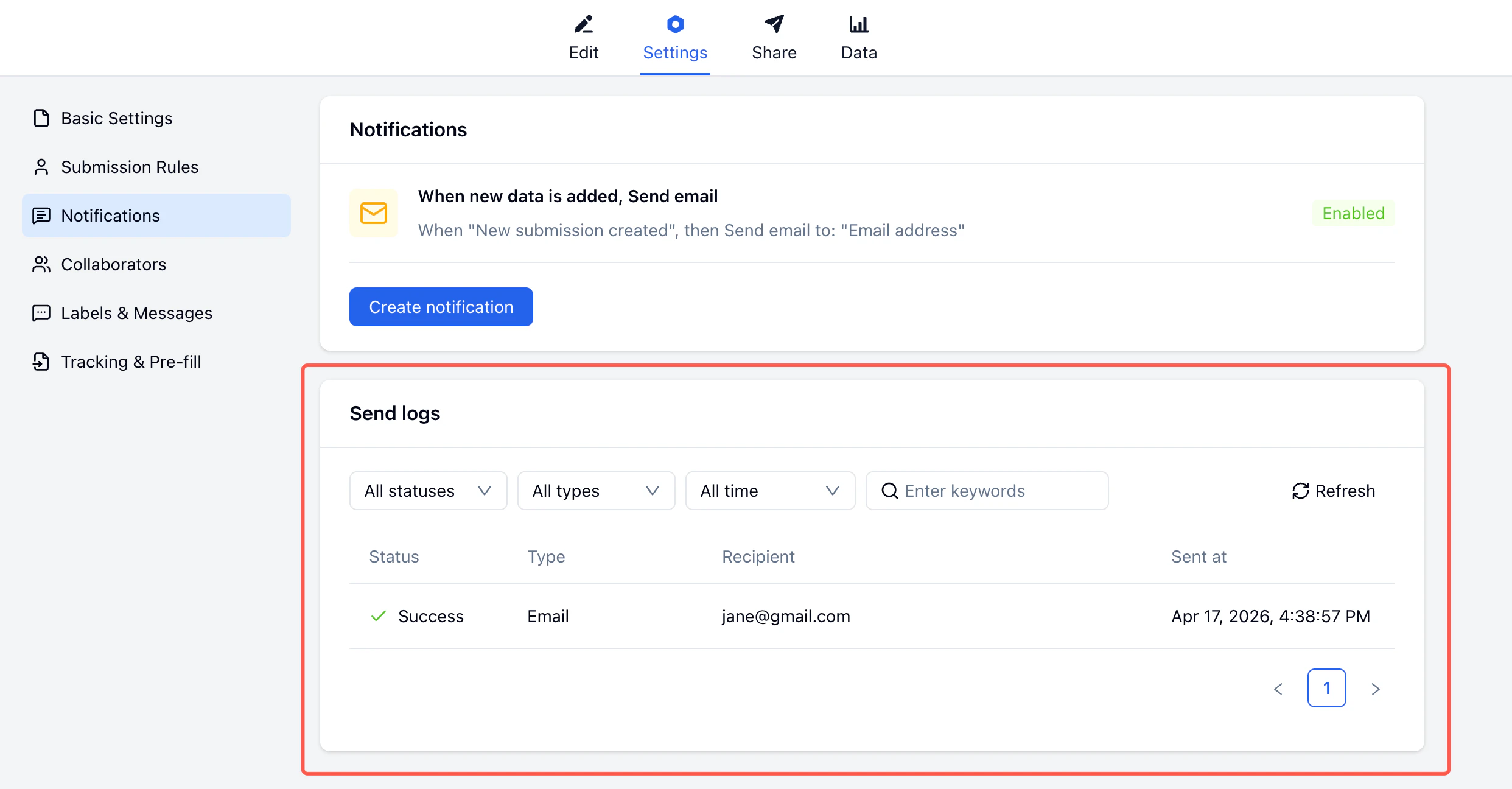The width and height of the screenshot is (1512, 789).
Task: Open the All statuses dropdown
Action: tap(428, 491)
